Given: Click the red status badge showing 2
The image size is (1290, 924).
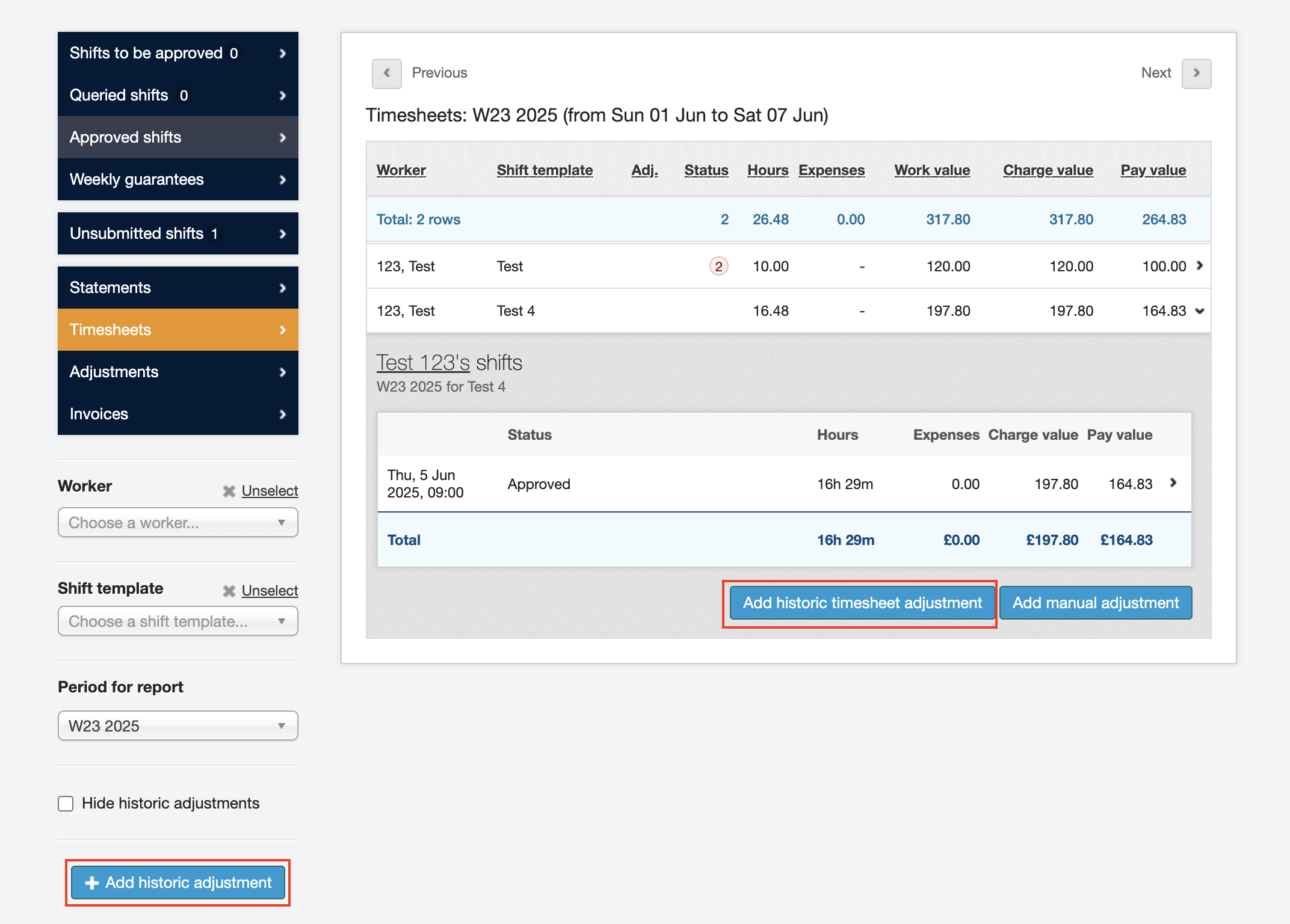Looking at the screenshot, I should [x=718, y=266].
